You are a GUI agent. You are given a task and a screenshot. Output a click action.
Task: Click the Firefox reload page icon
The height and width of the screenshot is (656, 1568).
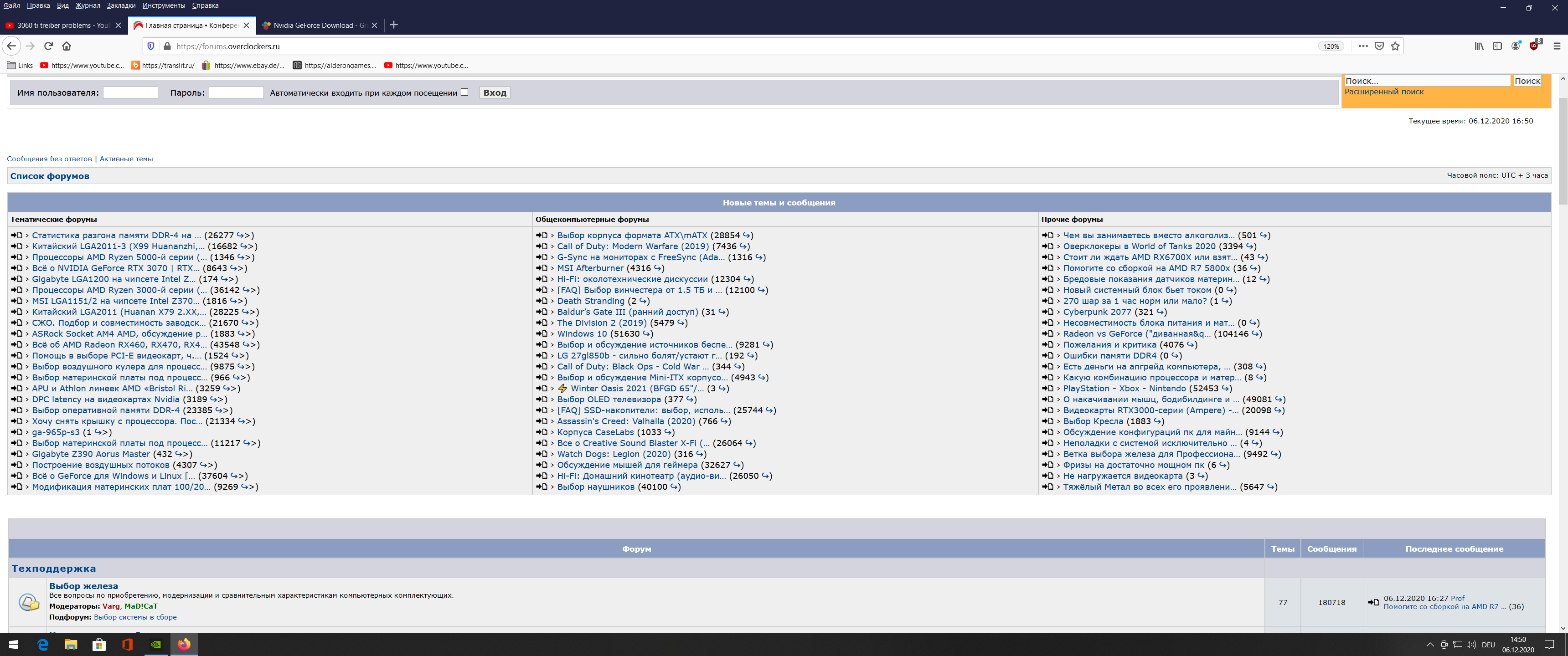pyautogui.click(x=49, y=46)
